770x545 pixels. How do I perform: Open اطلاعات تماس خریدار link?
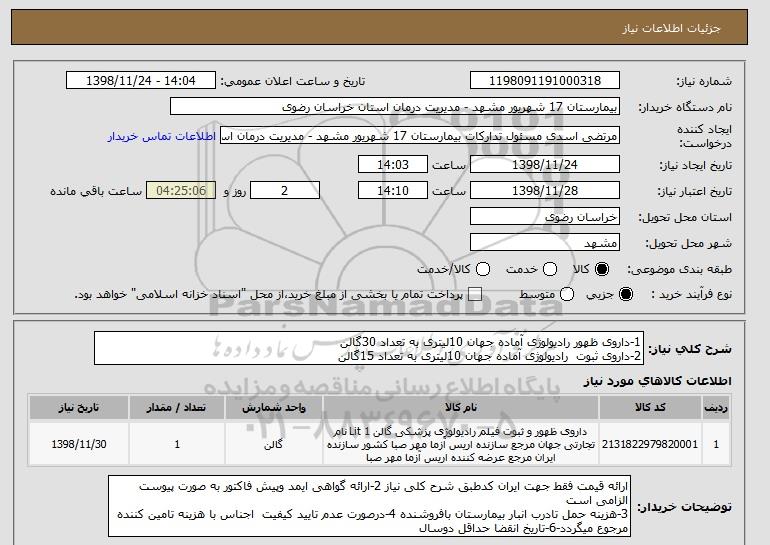(162, 136)
